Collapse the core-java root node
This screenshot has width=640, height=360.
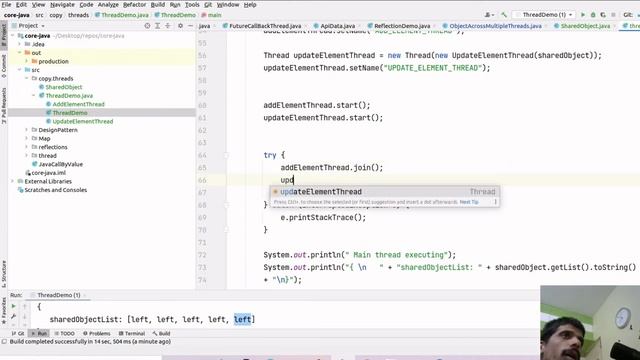point(13,36)
